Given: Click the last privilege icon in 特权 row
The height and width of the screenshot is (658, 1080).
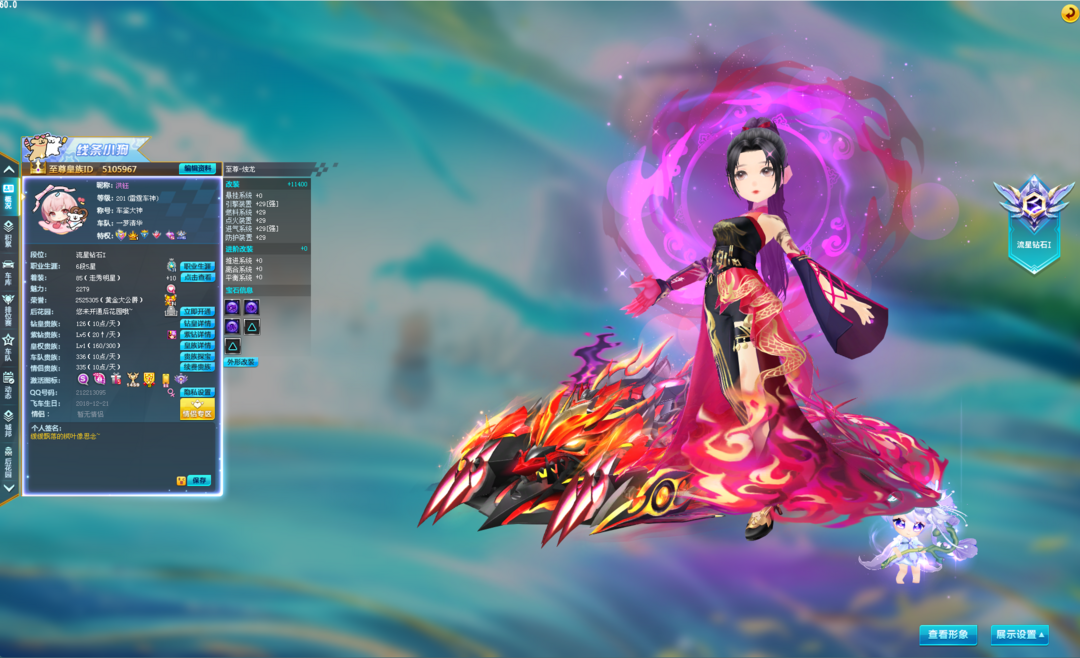Looking at the screenshot, I should coord(181,235).
